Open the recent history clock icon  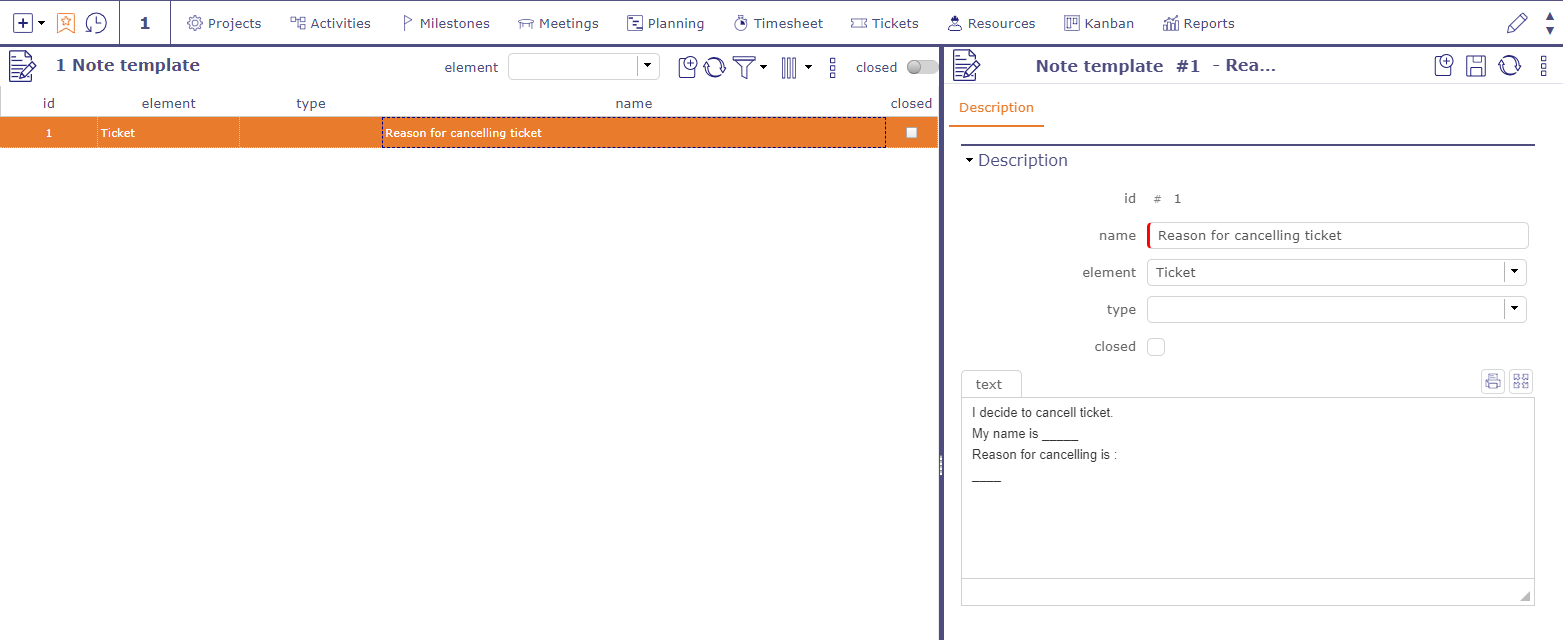[96, 22]
